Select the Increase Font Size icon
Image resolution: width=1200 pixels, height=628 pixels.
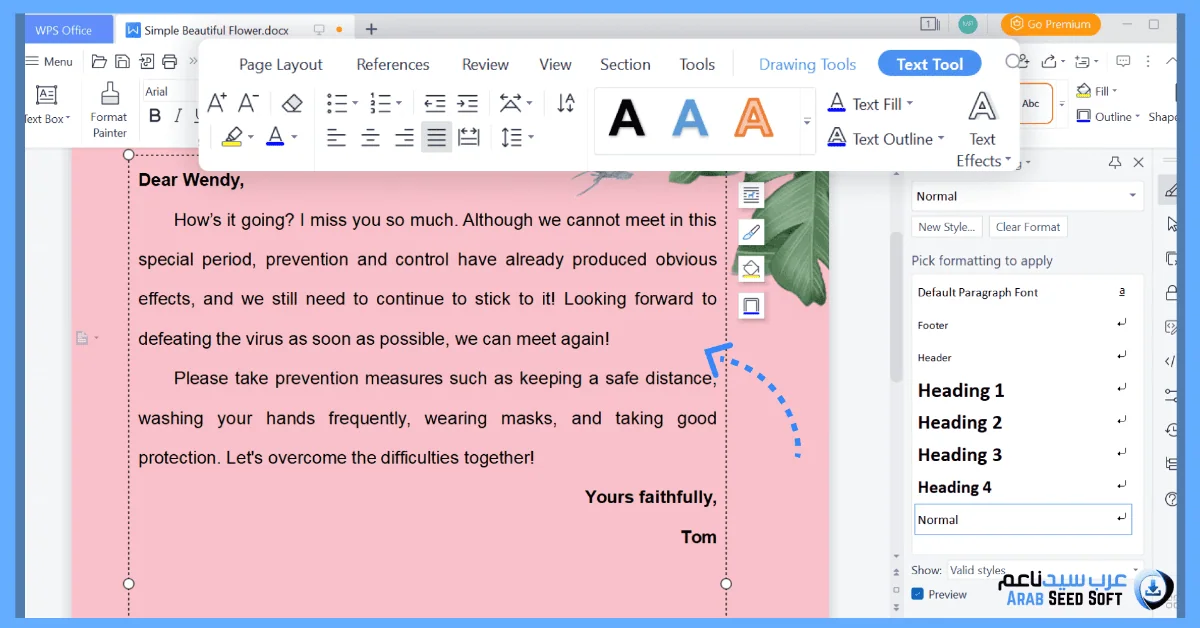tap(215, 101)
